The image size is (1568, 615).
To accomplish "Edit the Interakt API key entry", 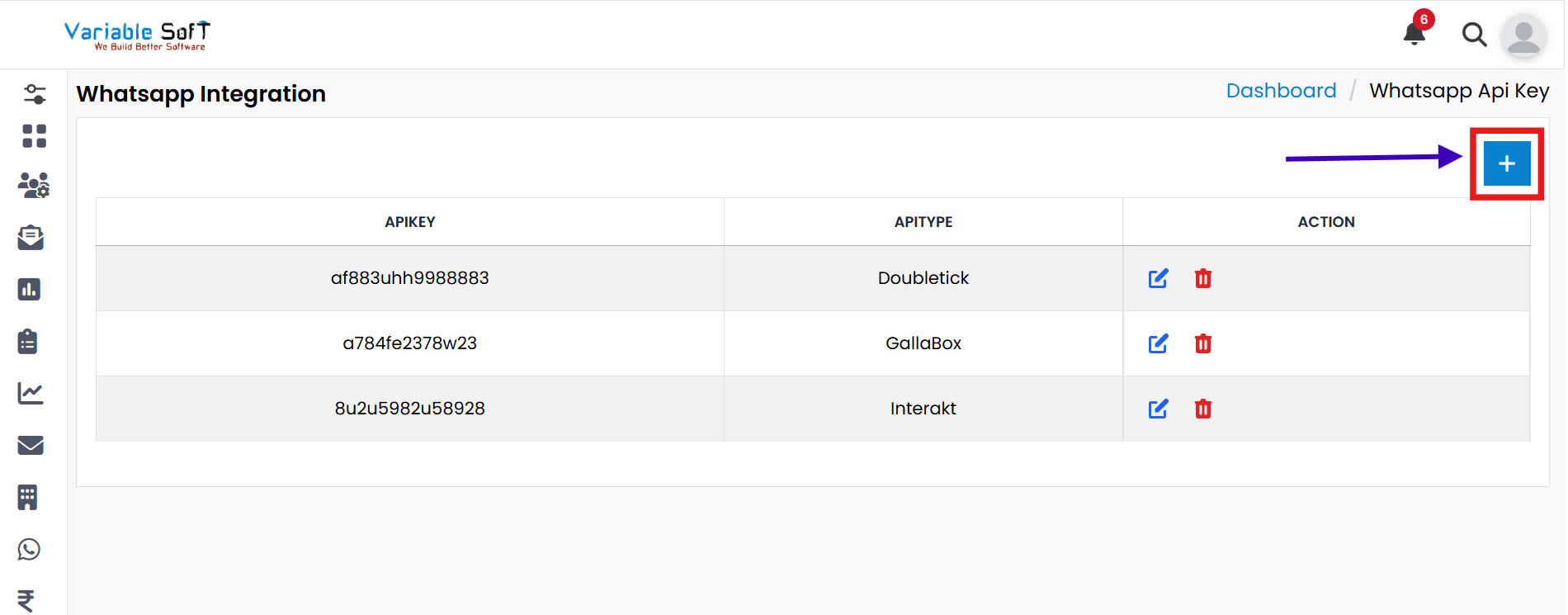I will coord(1158,409).
